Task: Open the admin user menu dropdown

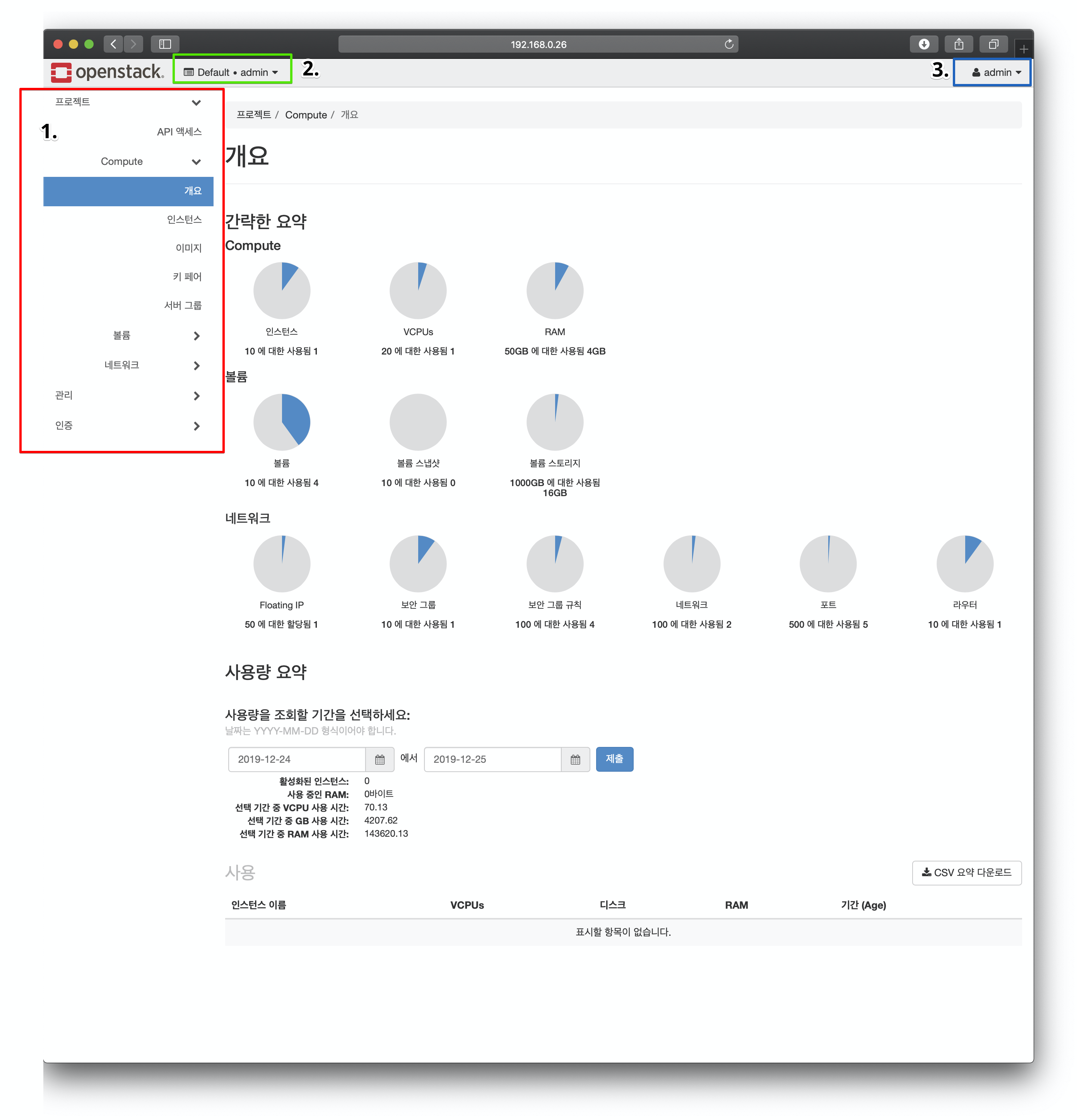Action: pos(996,73)
